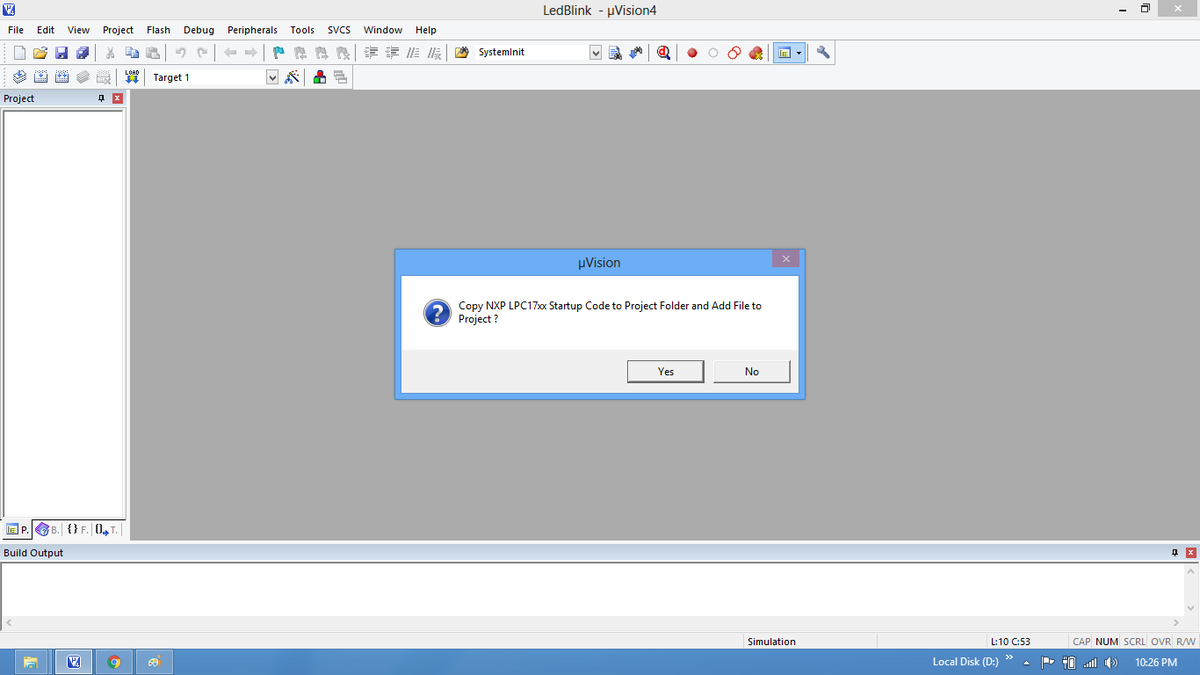Click the Find binoculars document icon

pos(616,53)
